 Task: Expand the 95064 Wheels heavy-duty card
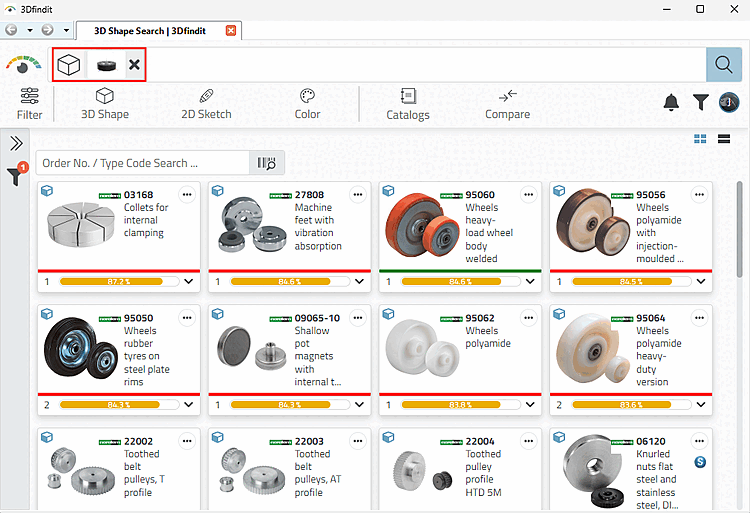click(701, 405)
